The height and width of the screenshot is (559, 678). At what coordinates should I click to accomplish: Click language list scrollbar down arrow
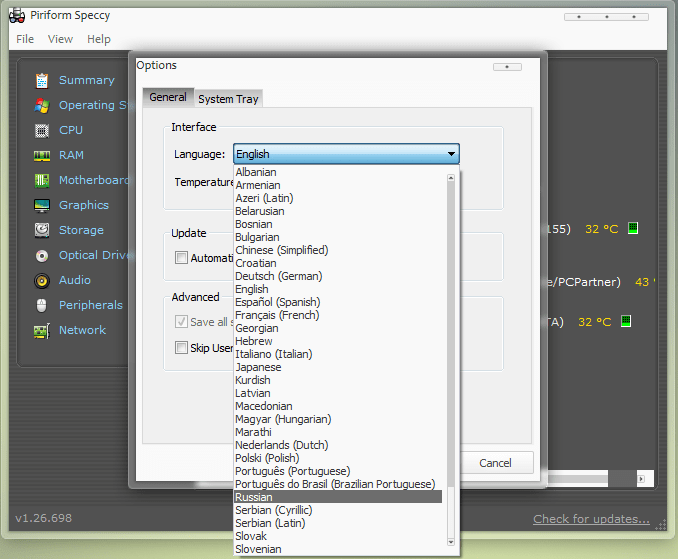[x=451, y=542]
